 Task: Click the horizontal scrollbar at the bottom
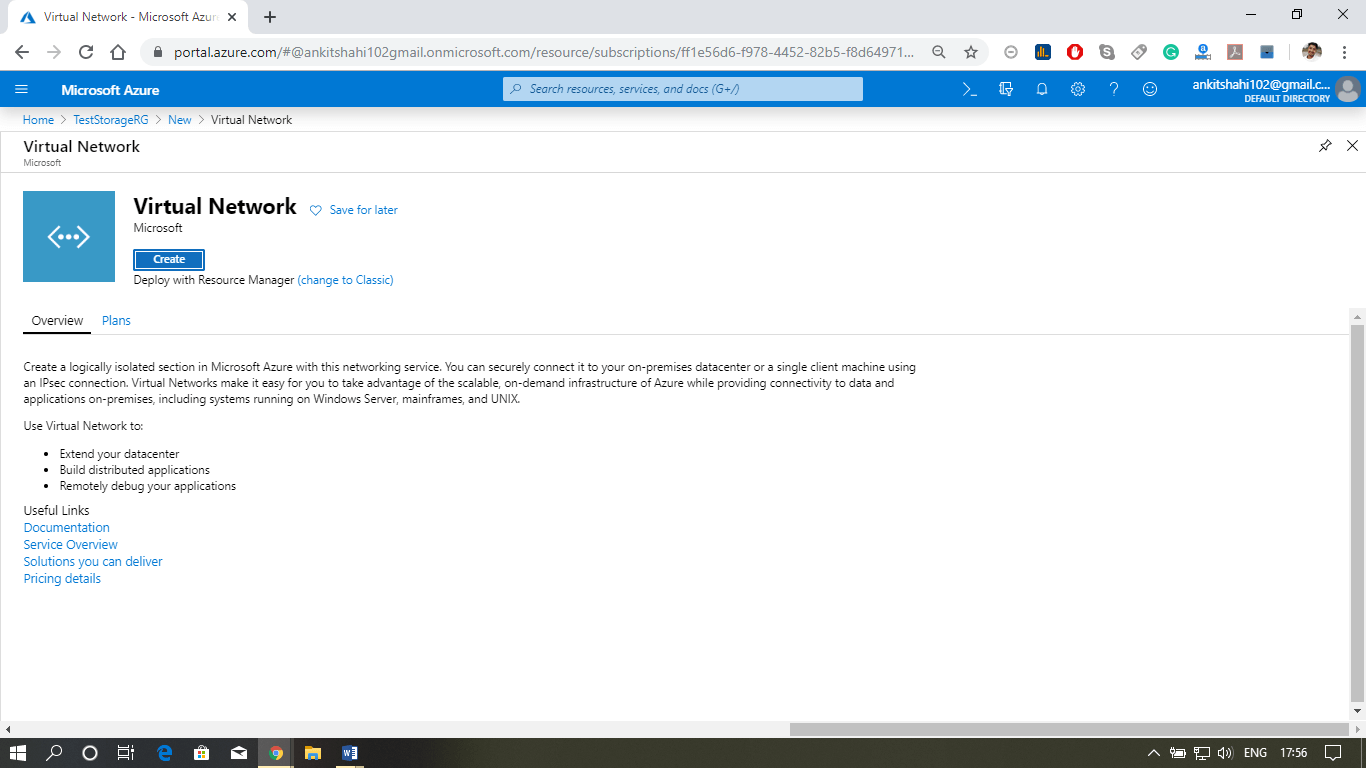click(x=1069, y=730)
